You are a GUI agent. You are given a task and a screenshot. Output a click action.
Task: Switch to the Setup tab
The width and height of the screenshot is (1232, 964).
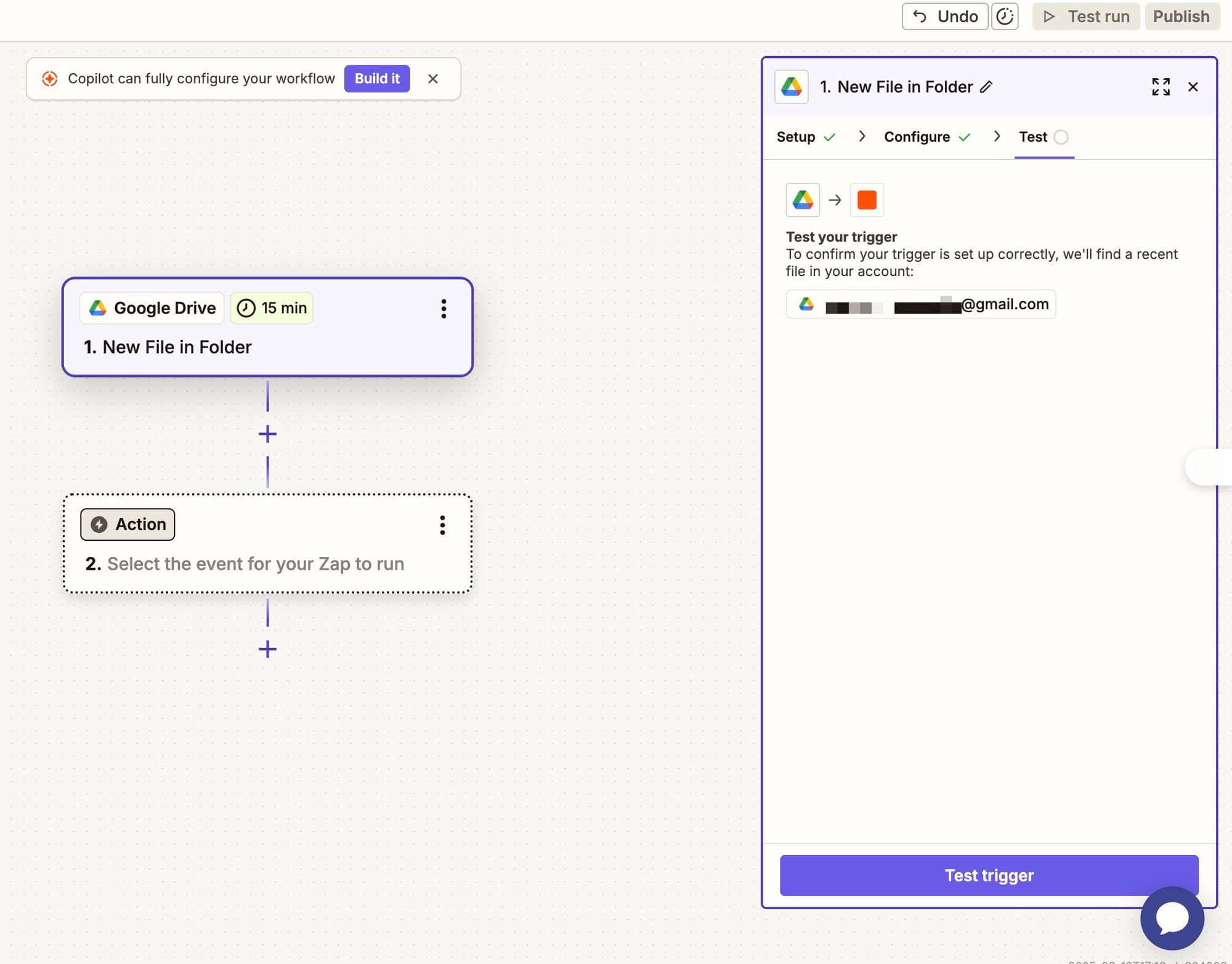[796, 137]
